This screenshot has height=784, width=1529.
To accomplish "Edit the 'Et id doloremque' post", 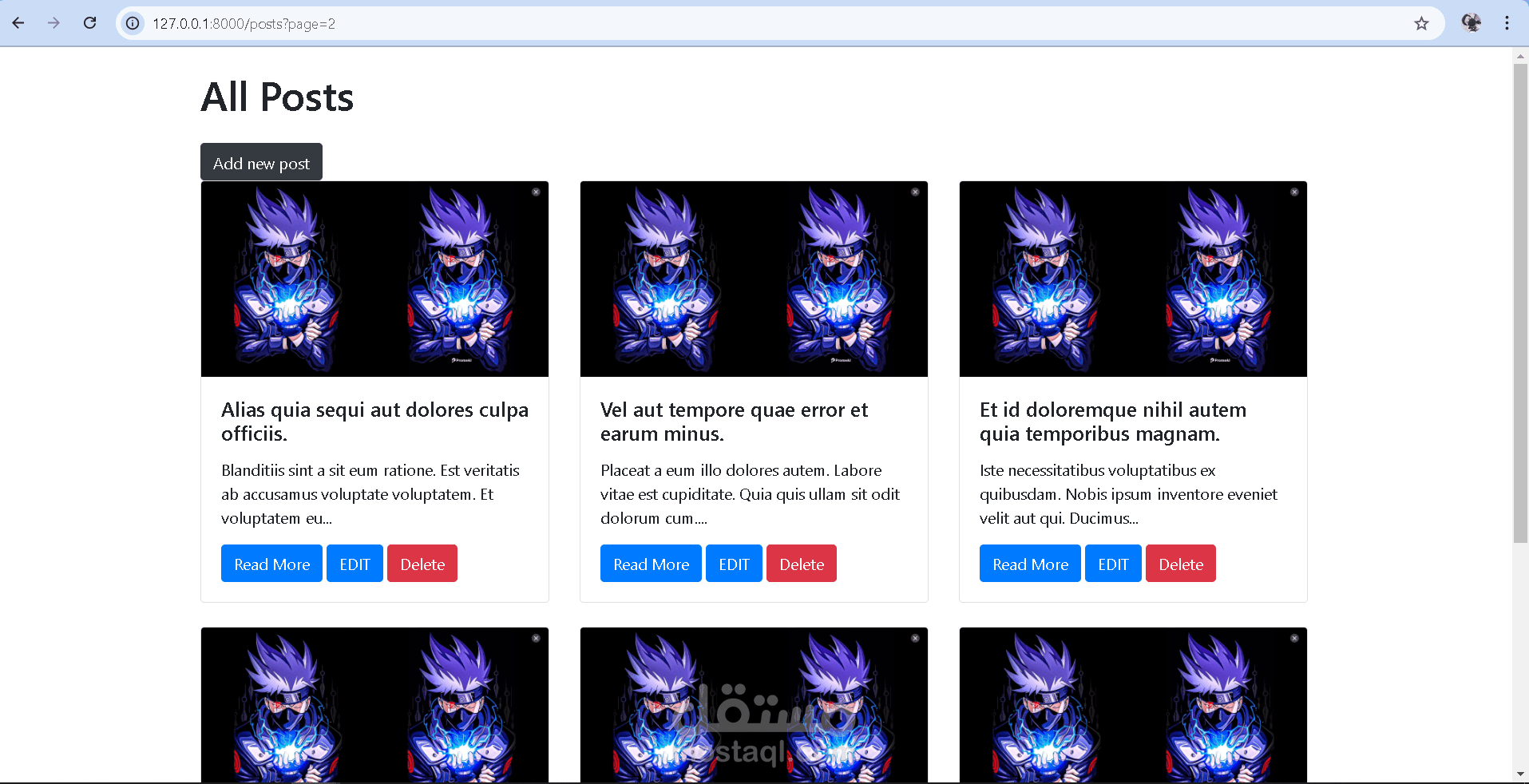I will pos(1113,564).
